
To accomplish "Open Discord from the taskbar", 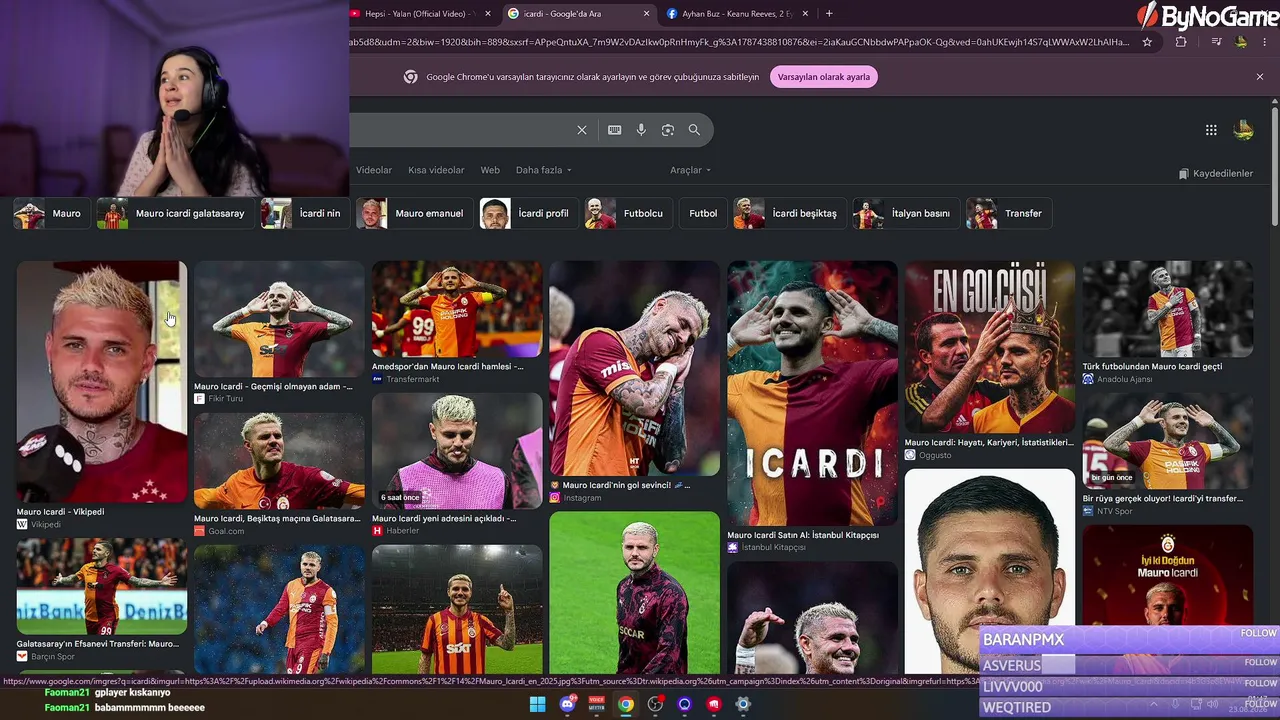I will tap(567, 704).
